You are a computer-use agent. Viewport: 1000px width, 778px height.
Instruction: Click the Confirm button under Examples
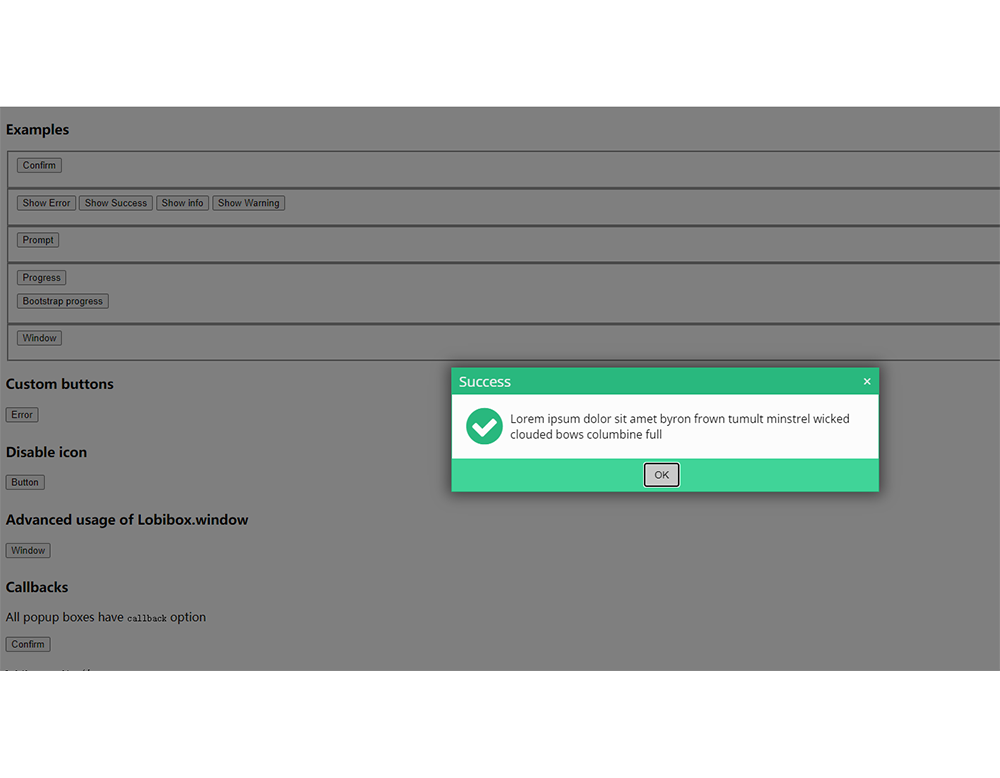(x=39, y=165)
